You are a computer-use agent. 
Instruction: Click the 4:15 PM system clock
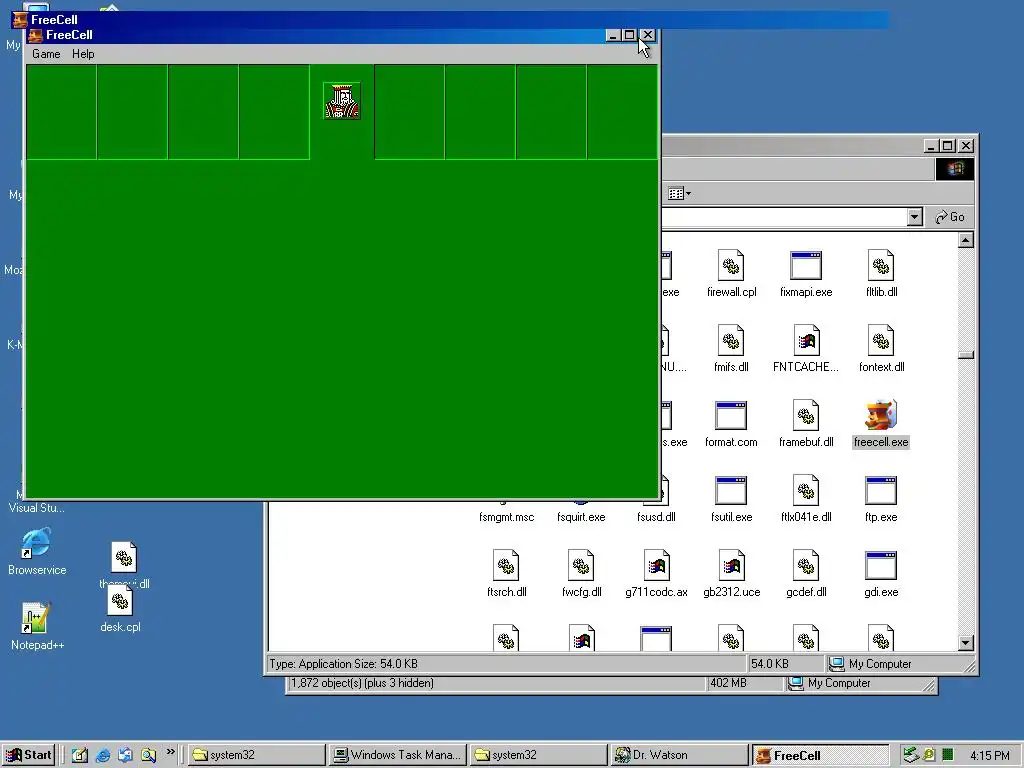(x=990, y=756)
